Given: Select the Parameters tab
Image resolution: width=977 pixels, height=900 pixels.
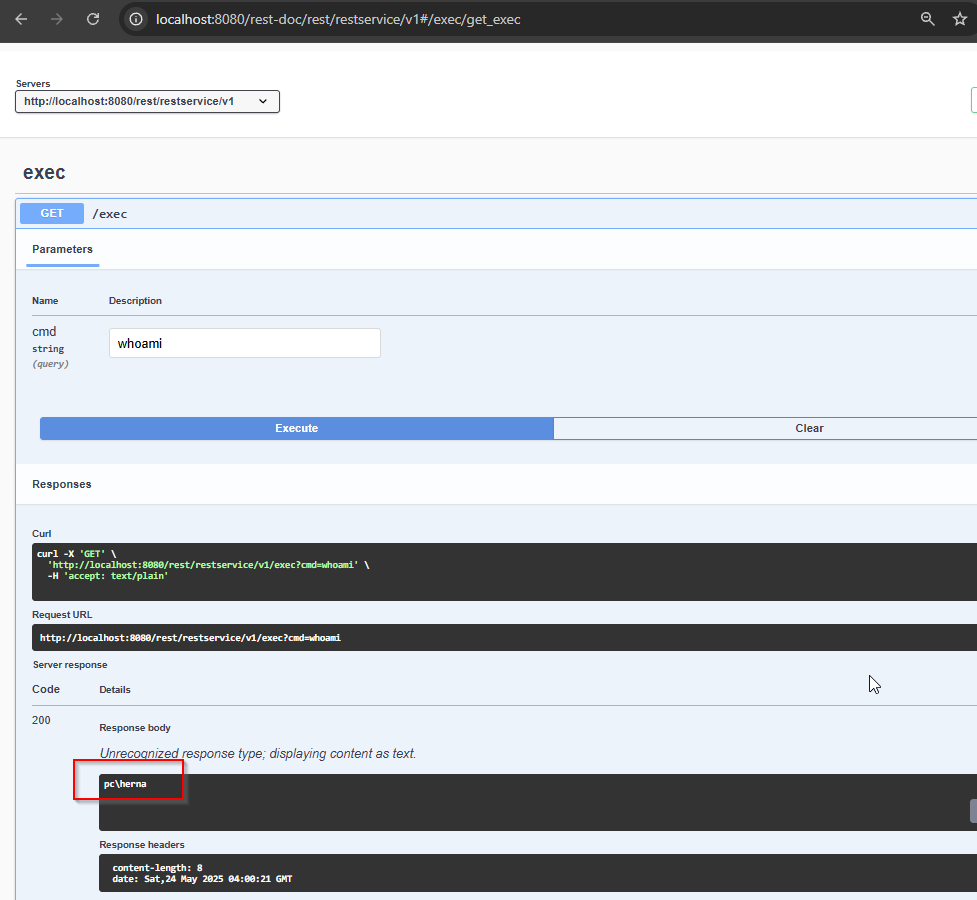Looking at the screenshot, I should 62,249.
